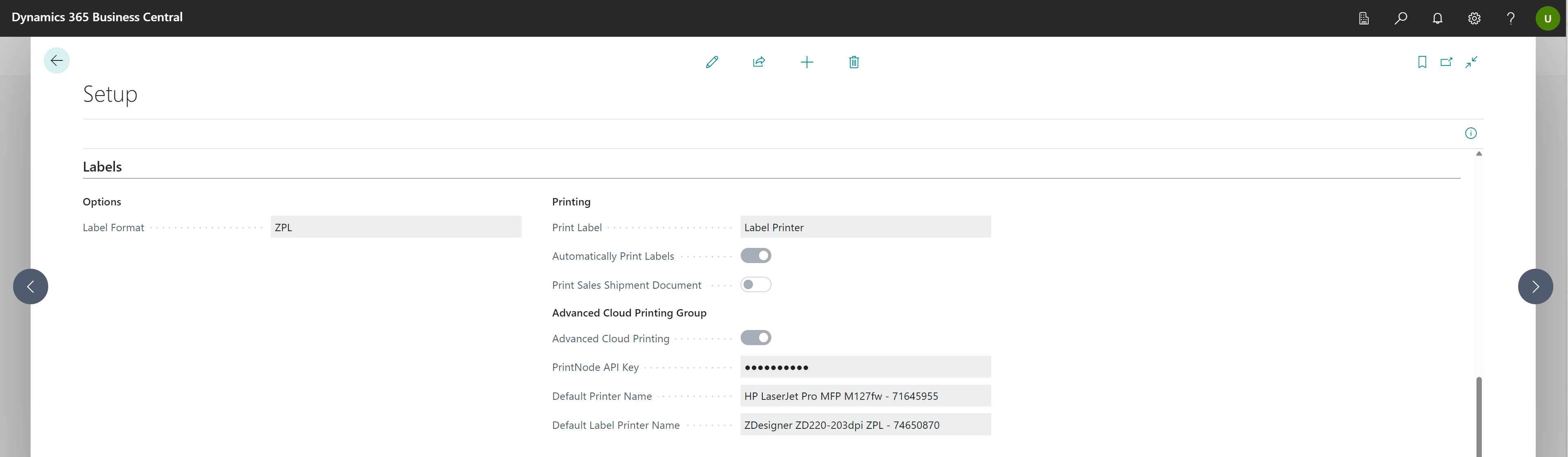Click the Print Sales Shipment Document caption
The width and height of the screenshot is (1568, 457).
point(626,285)
